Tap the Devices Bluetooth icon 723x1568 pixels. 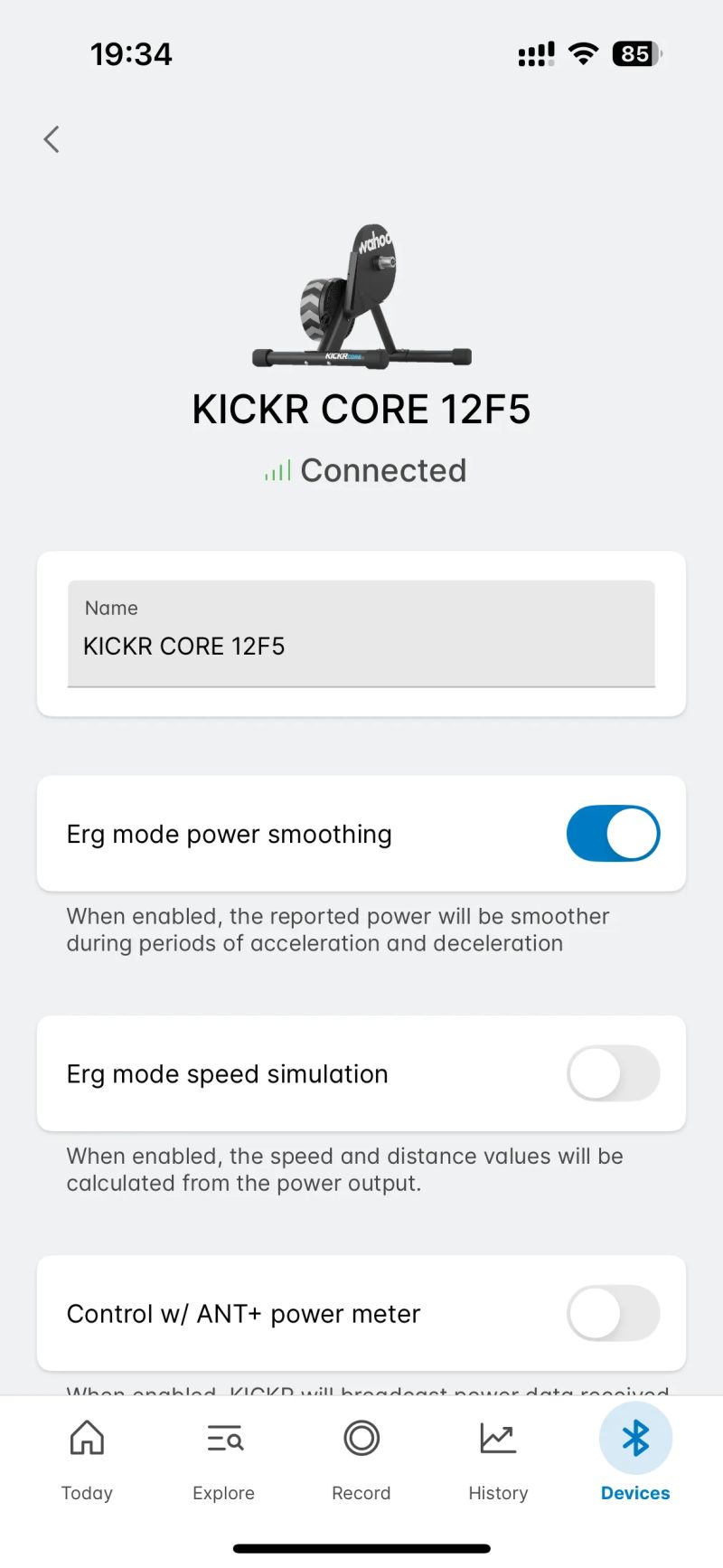[635, 1437]
